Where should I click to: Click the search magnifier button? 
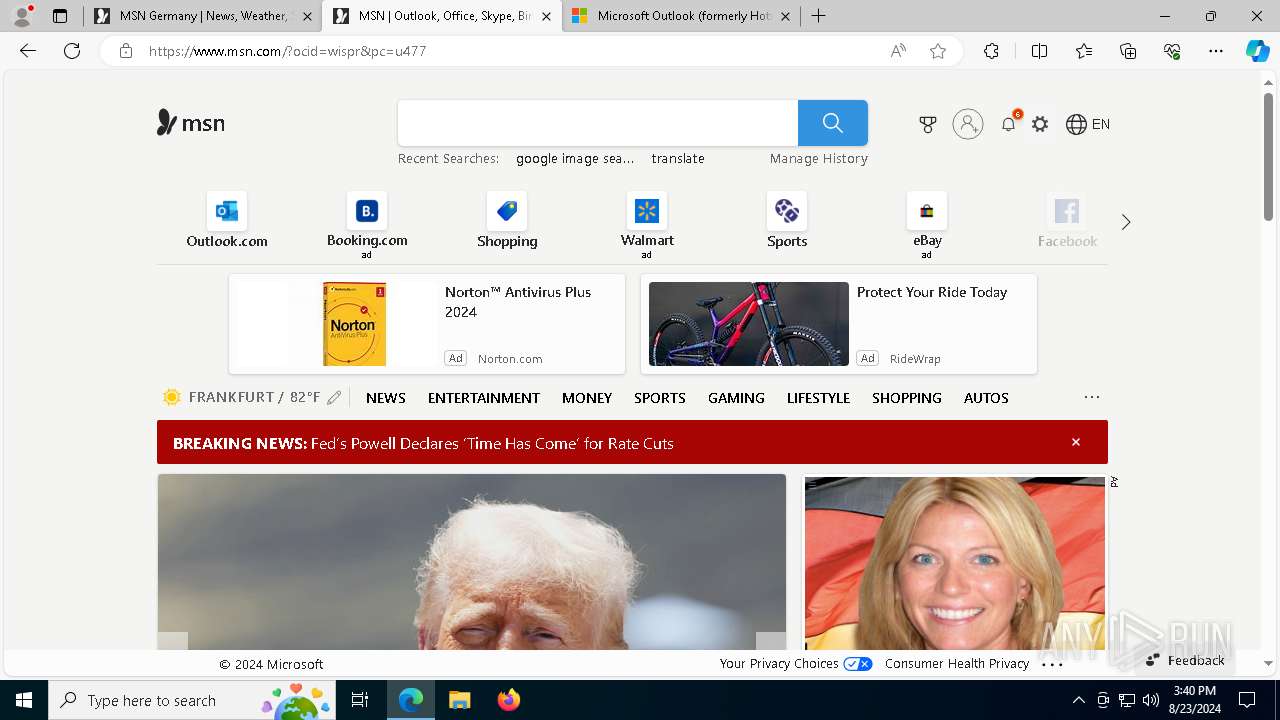click(x=832, y=123)
